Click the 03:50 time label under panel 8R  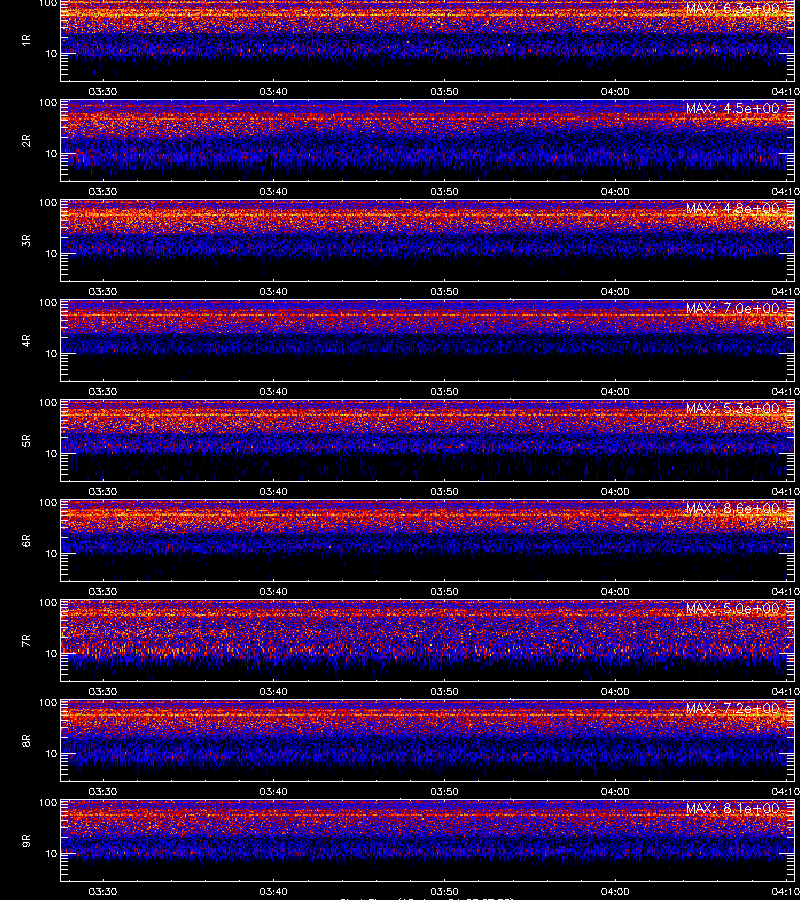pos(444,792)
